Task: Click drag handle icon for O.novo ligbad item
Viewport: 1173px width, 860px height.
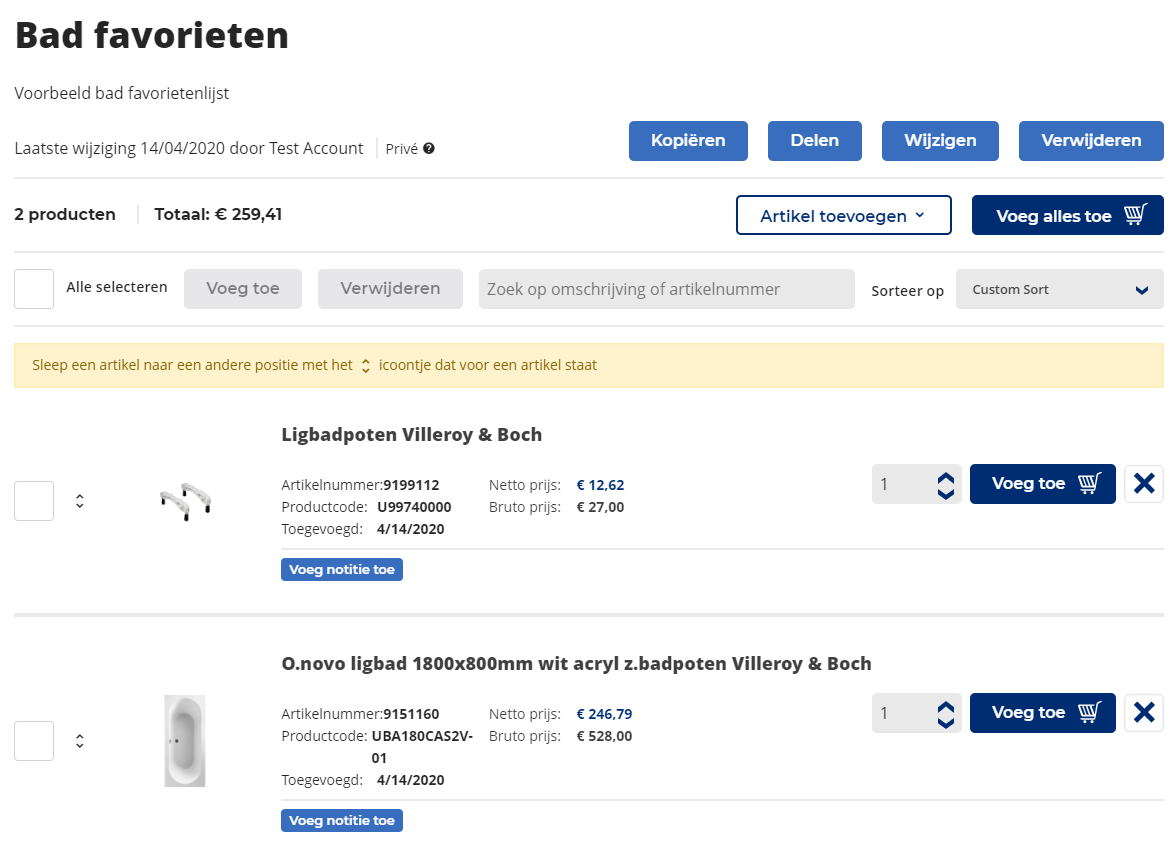Action: [80, 741]
